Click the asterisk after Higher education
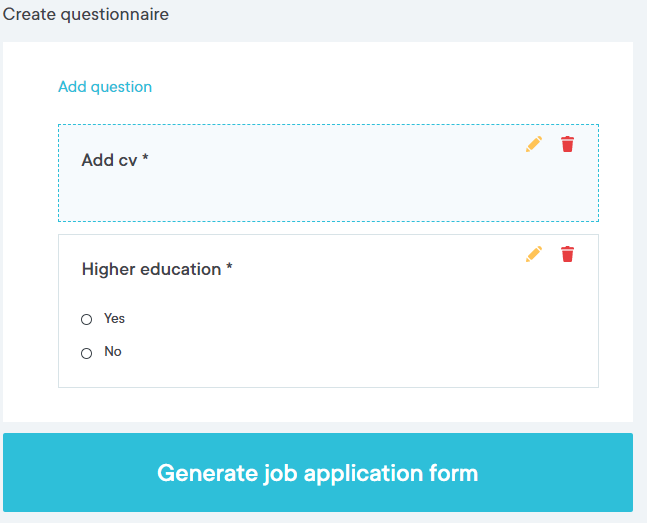The height and width of the screenshot is (523, 647). coord(229,268)
